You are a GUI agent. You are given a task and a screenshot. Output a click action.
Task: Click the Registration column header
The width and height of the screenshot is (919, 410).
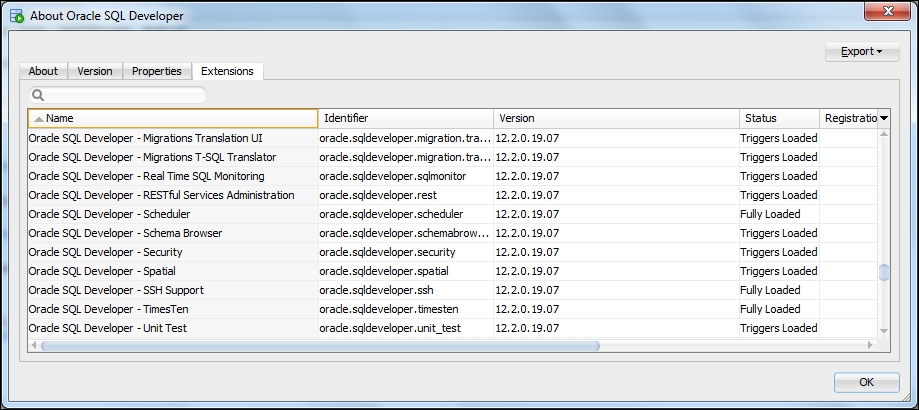(x=849, y=118)
